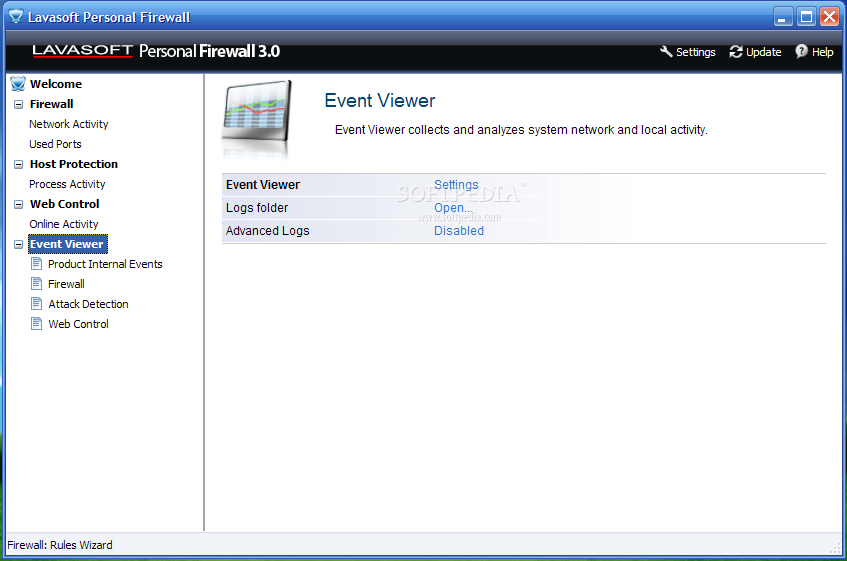Open Help from the top bar
The image size is (847, 561).
pyautogui.click(x=822, y=52)
